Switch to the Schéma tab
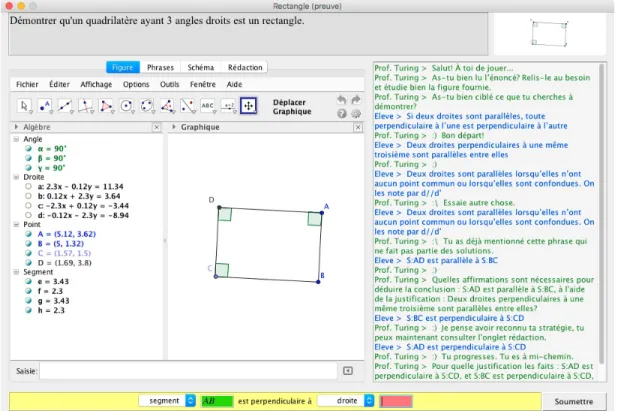 [201, 67]
